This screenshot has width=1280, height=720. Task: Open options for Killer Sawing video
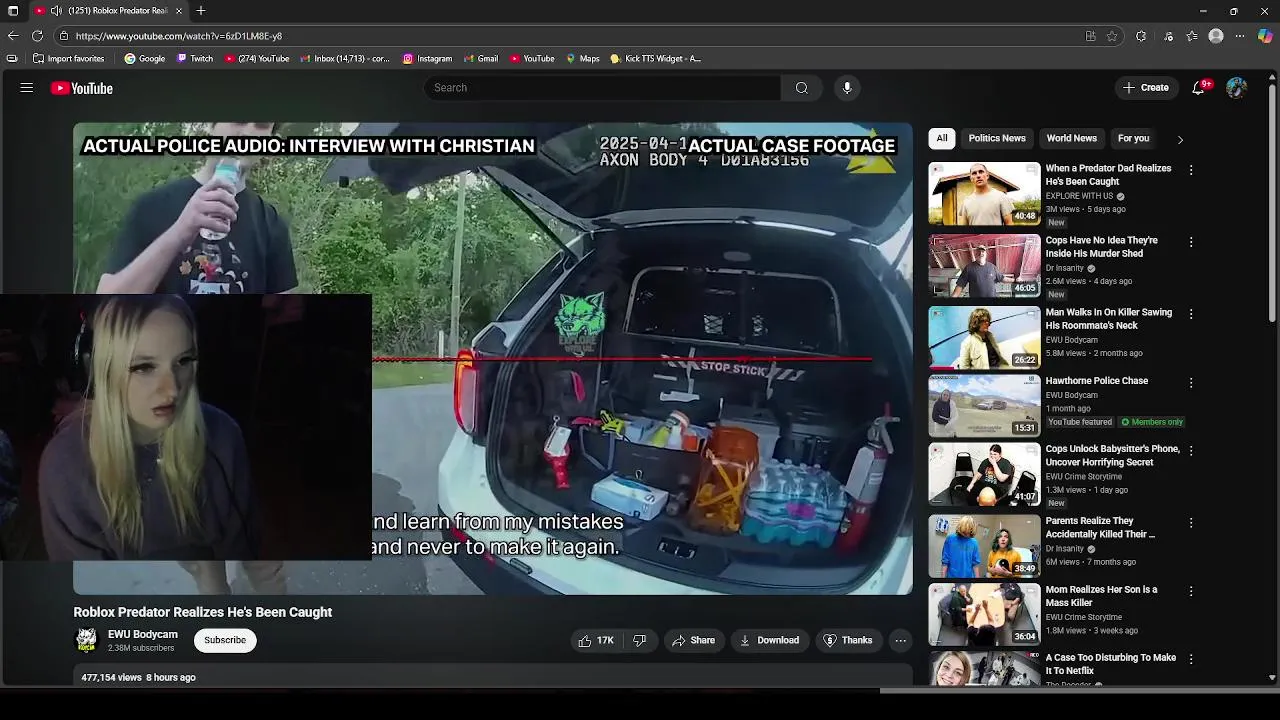click(1191, 314)
